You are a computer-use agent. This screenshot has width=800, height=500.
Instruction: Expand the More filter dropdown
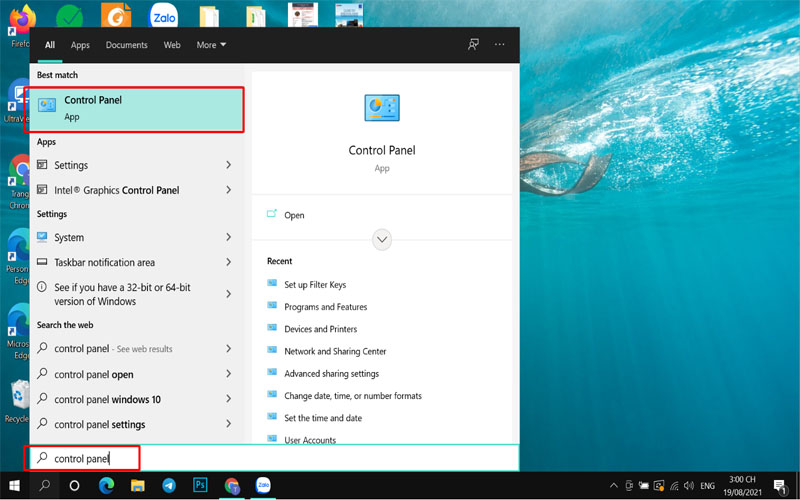pyautogui.click(x=211, y=45)
